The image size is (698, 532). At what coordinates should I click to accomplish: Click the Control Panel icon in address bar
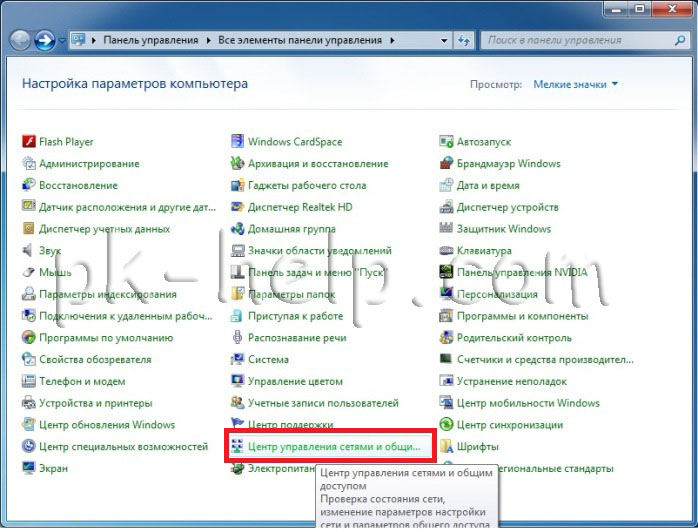click(x=79, y=40)
